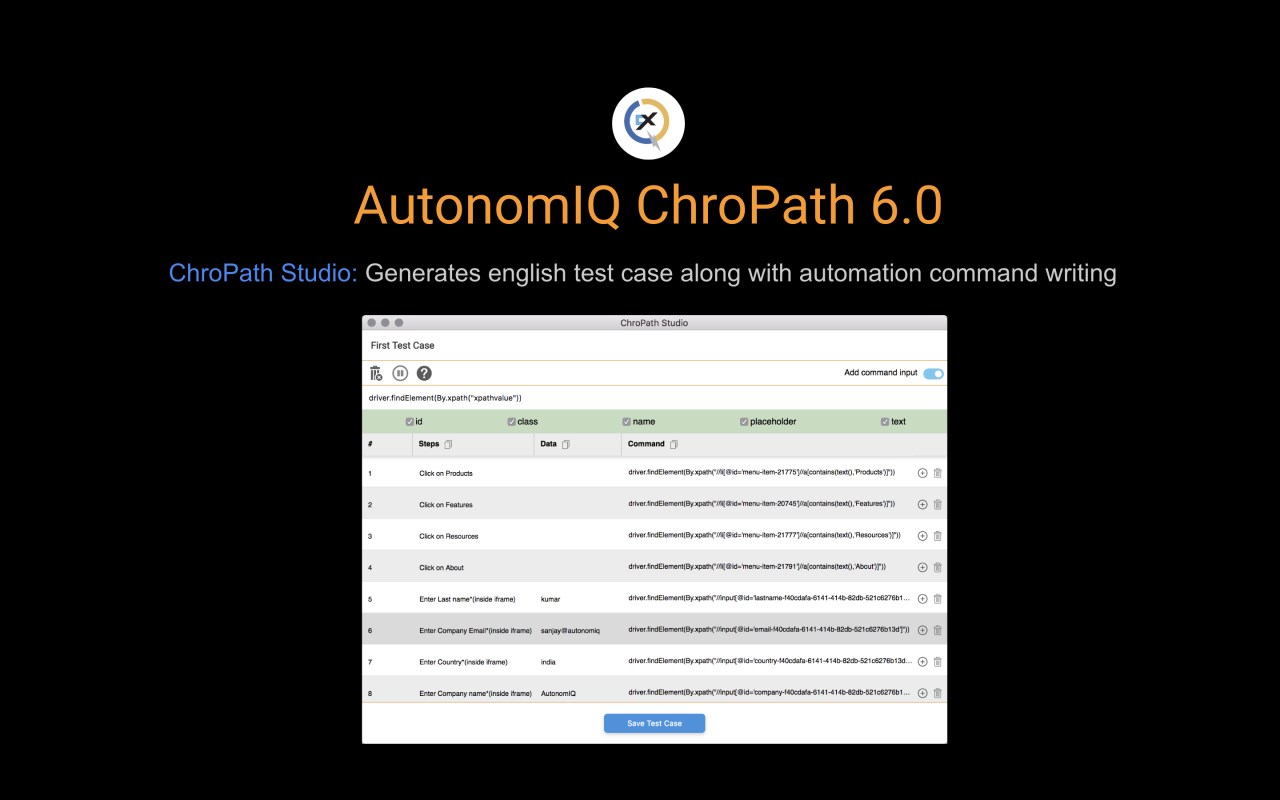Pause recording with the pause icon
Viewport: 1280px width, 800px height.
(x=400, y=373)
